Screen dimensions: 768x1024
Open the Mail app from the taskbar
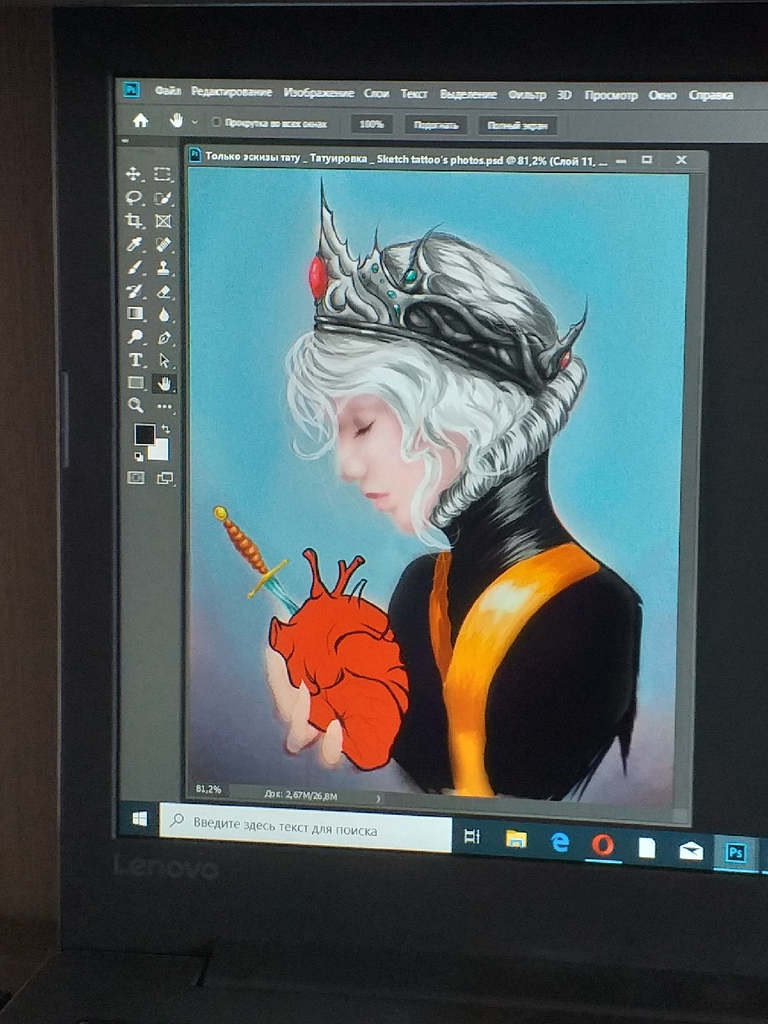690,850
